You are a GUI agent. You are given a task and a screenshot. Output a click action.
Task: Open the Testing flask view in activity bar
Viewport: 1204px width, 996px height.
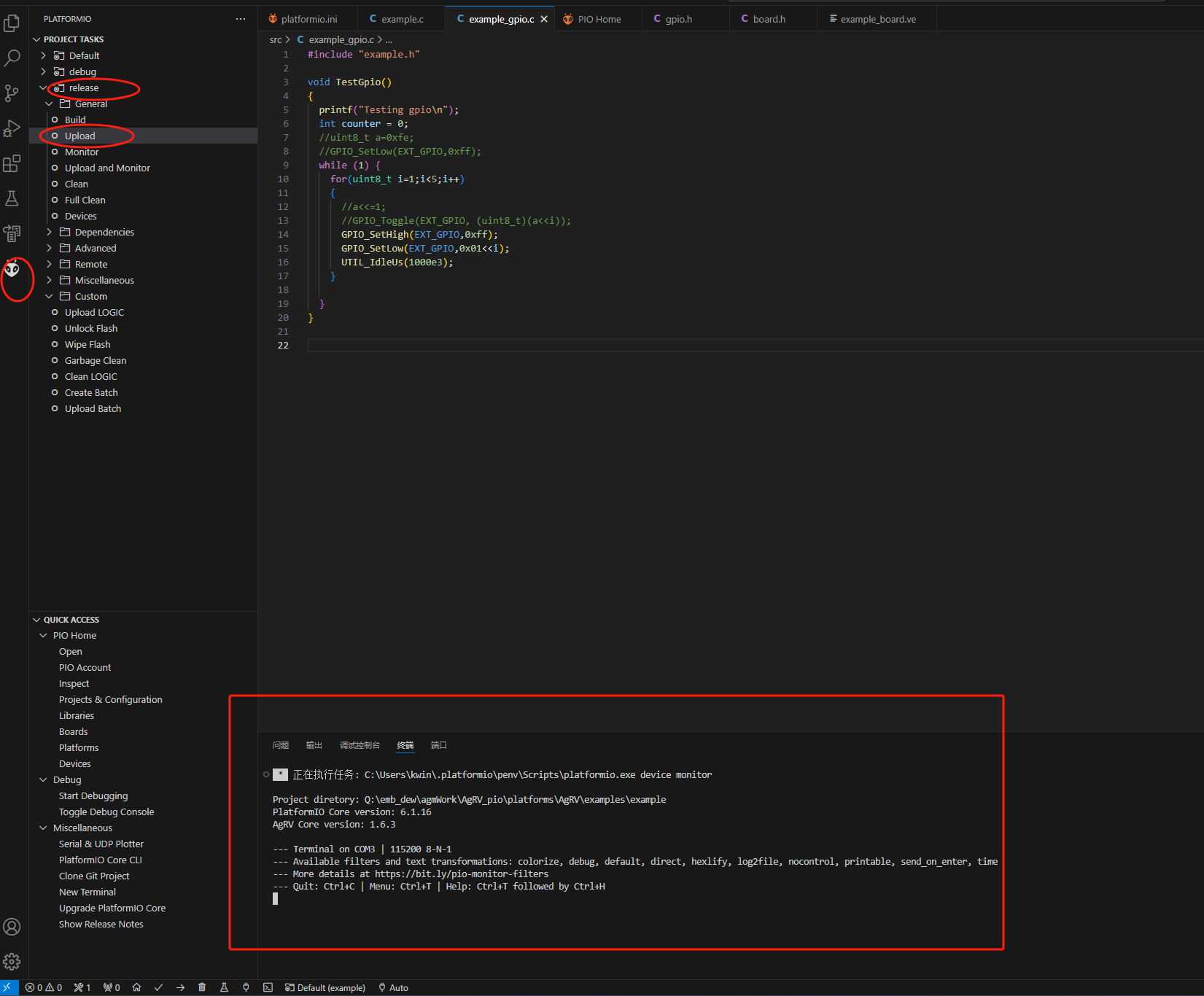(12, 198)
